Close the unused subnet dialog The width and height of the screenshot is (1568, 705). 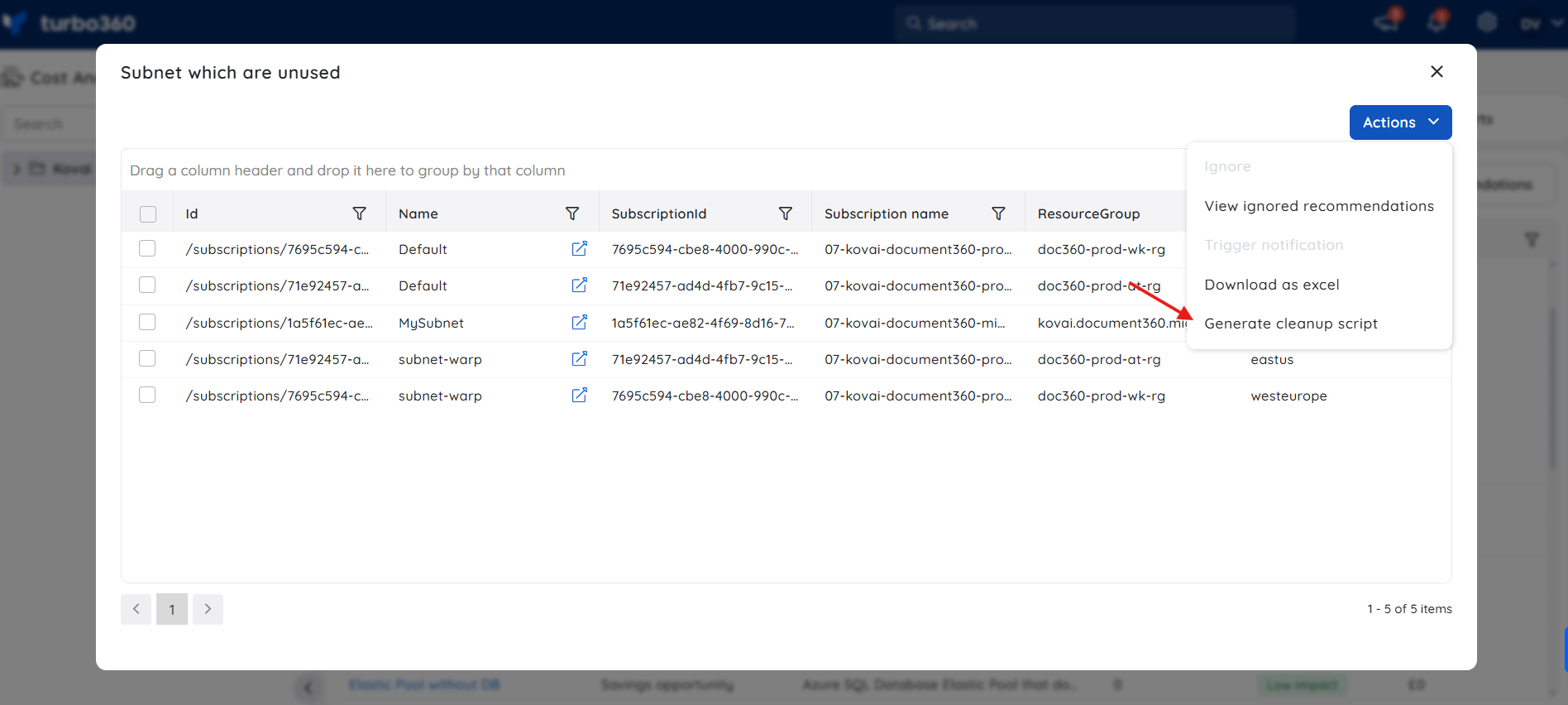click(1437, 72)
